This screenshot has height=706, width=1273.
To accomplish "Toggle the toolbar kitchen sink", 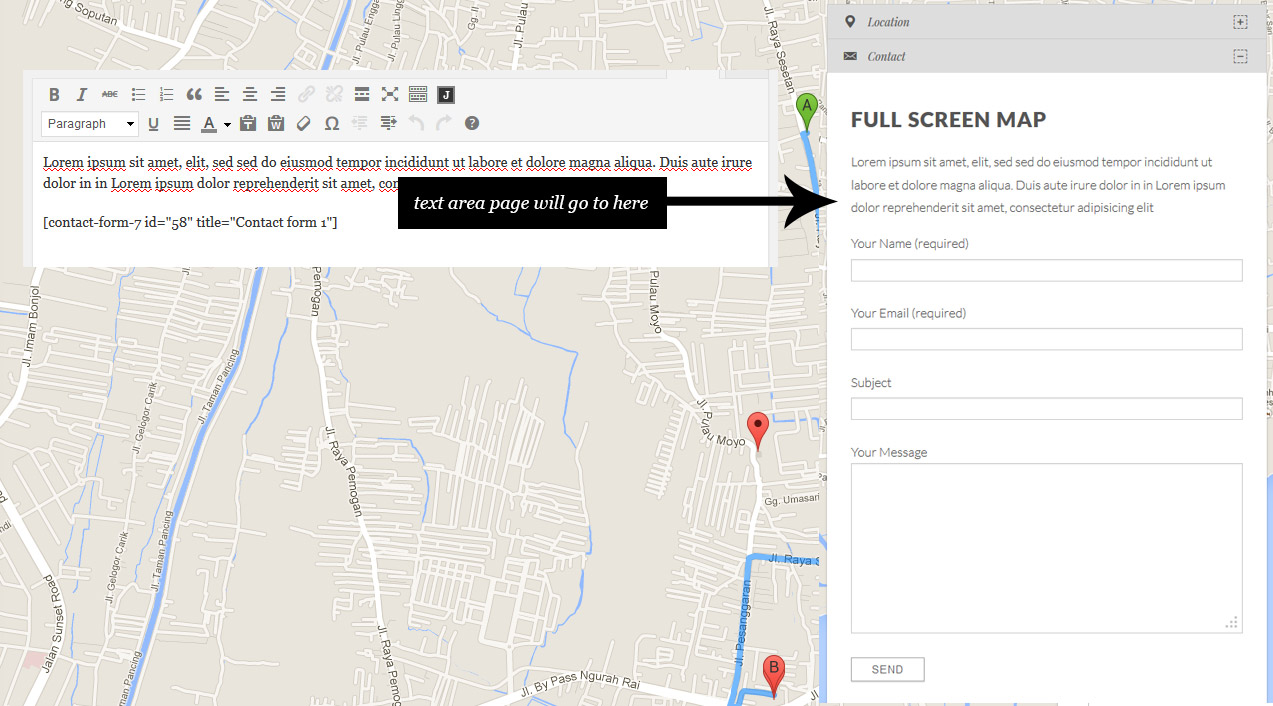I will (x=418, y=95).
